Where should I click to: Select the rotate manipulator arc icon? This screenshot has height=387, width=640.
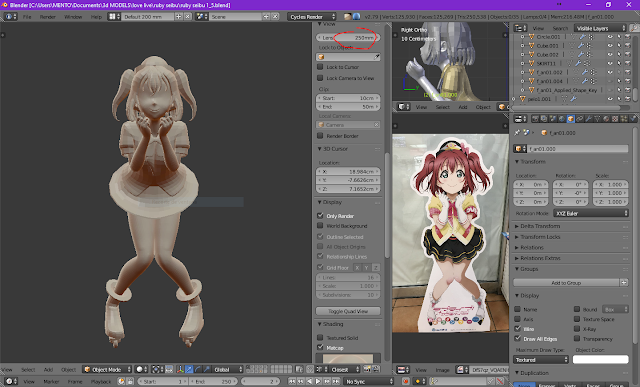tap(198, 369)
